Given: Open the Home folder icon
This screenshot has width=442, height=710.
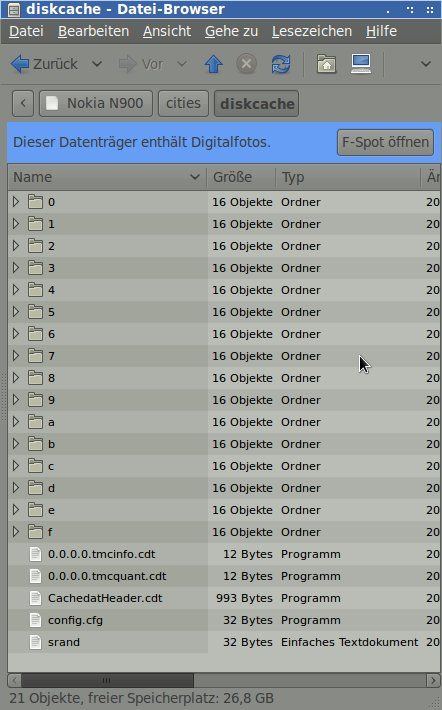Looking at the screenshot, I should (x=326, y=64).
